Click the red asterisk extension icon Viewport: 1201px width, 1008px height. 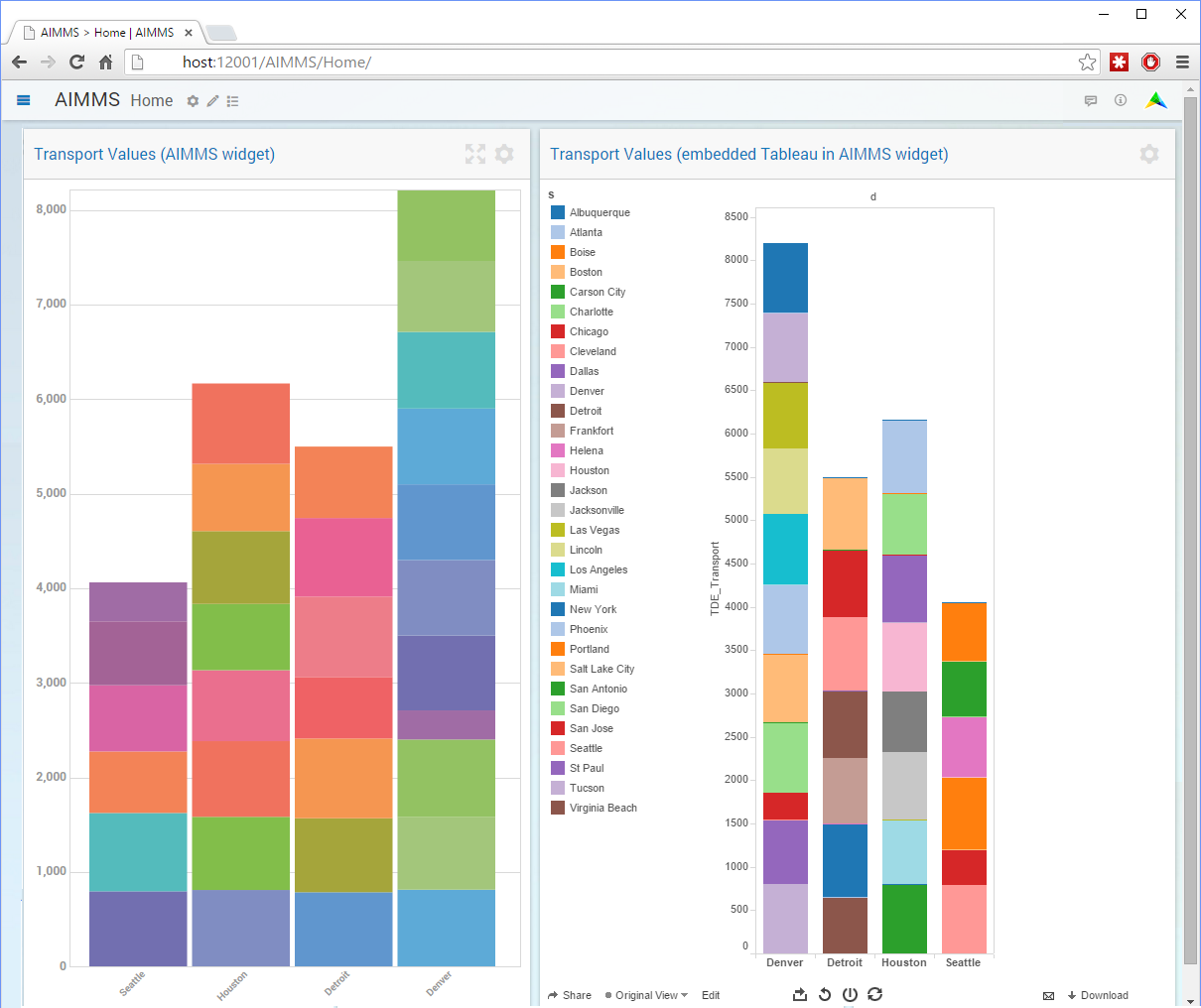[x=1119, y=62]
